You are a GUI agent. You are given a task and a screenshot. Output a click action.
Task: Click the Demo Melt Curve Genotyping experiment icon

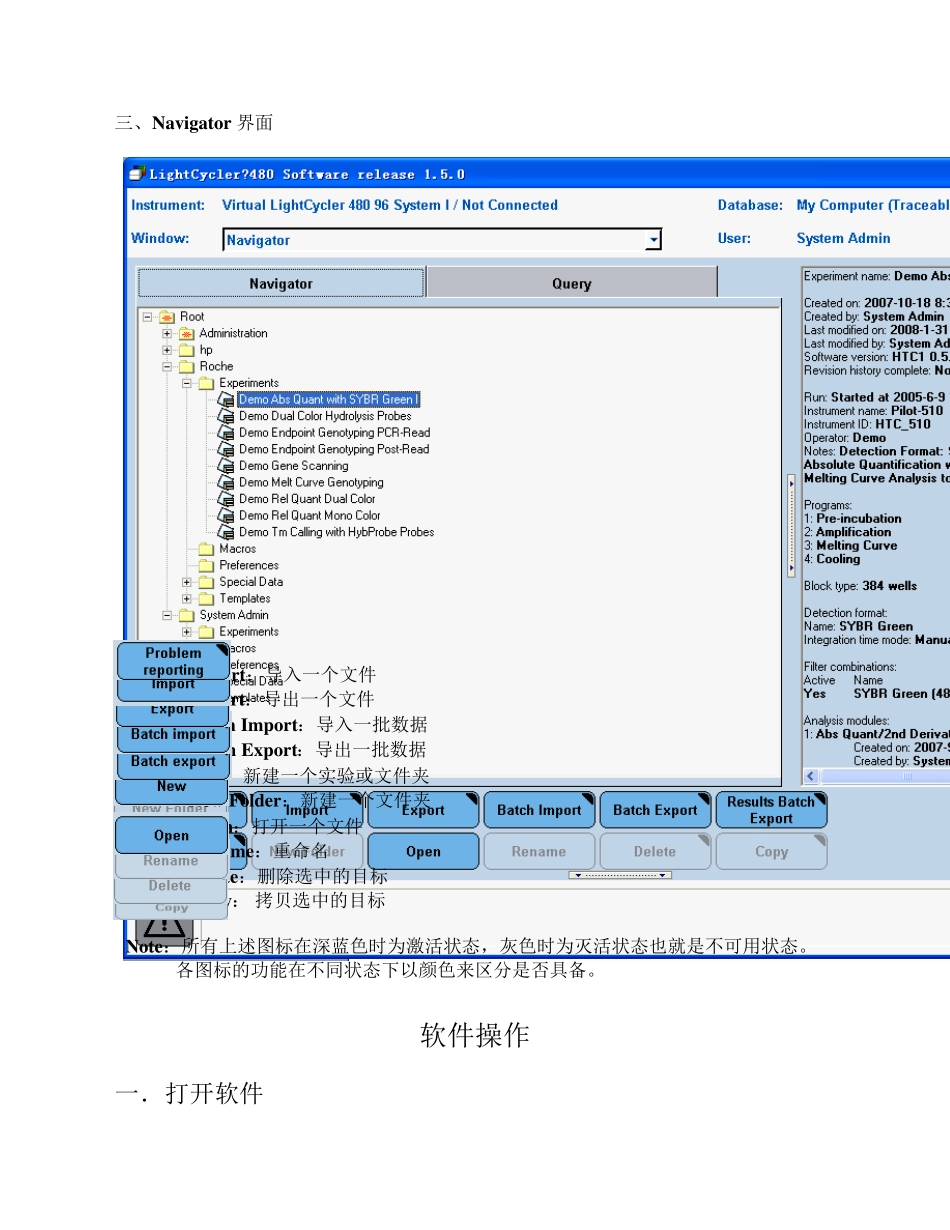click(226, 482)
